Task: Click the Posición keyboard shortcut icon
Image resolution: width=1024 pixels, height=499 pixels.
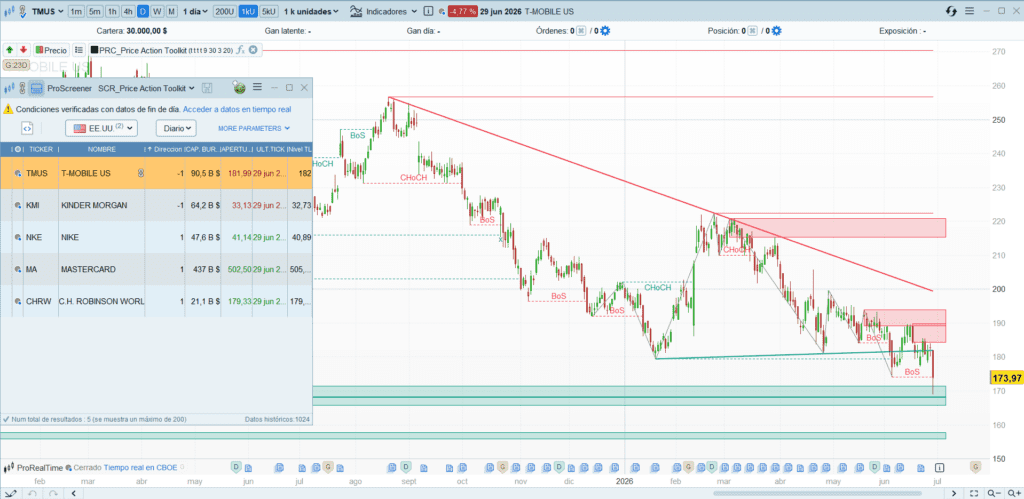Action: (752, 31)
